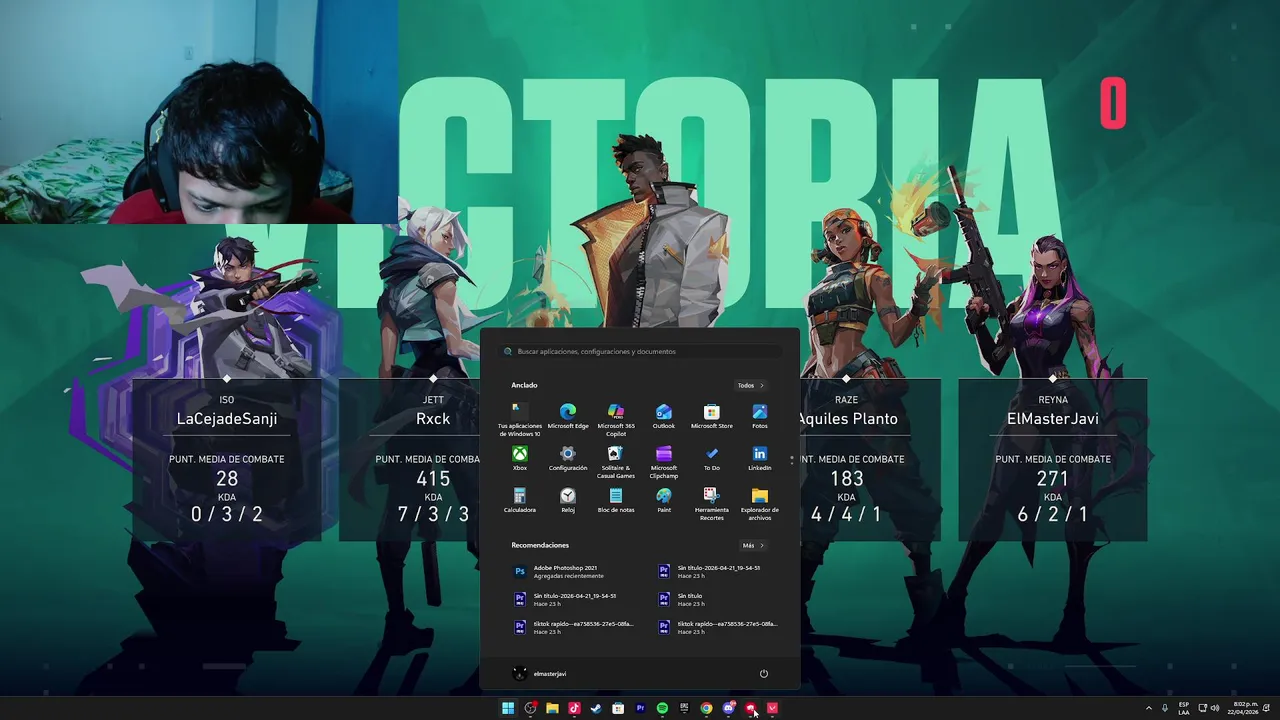Open the recommendation named only 'Sin título'

[682, 599]
